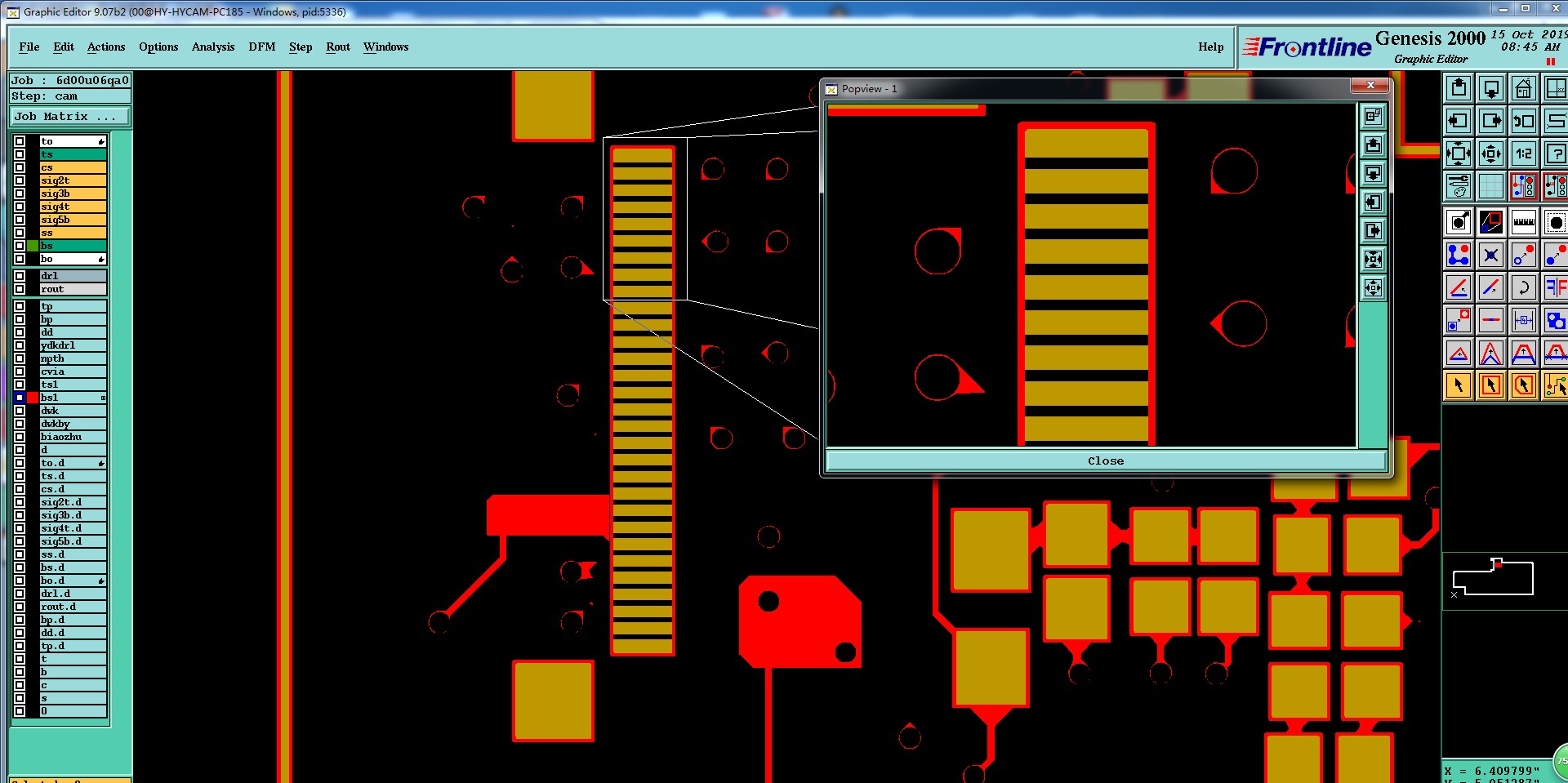Toggle the checkbox for layer cs
Viewport: 1568px width, 783px height.
(20, 167)
